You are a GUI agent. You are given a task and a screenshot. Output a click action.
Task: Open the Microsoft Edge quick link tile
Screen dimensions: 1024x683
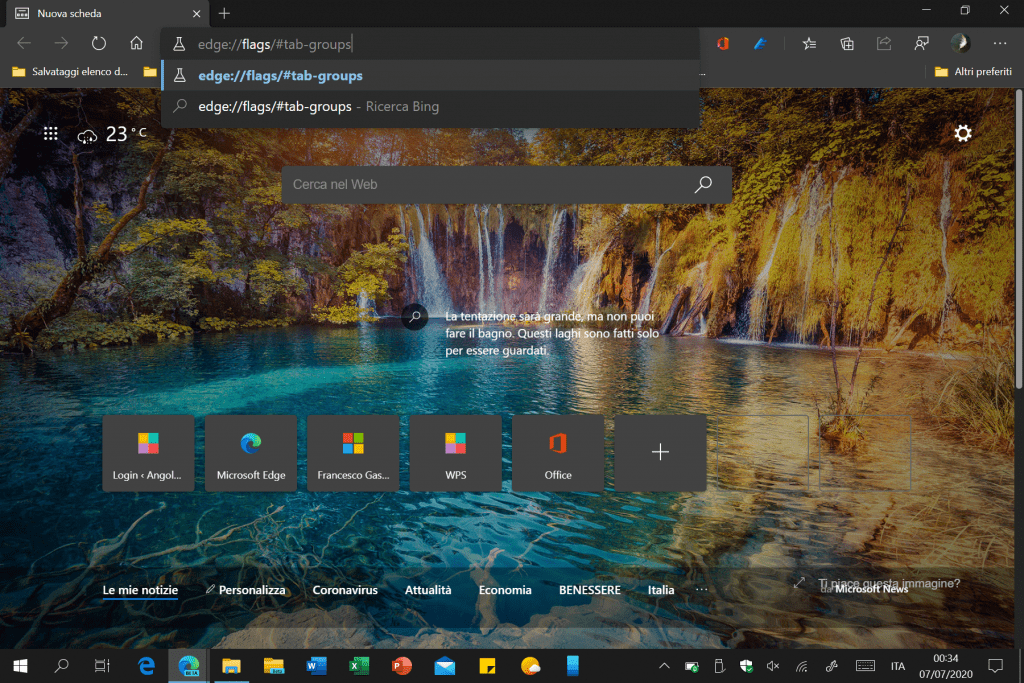click(251, 453)
